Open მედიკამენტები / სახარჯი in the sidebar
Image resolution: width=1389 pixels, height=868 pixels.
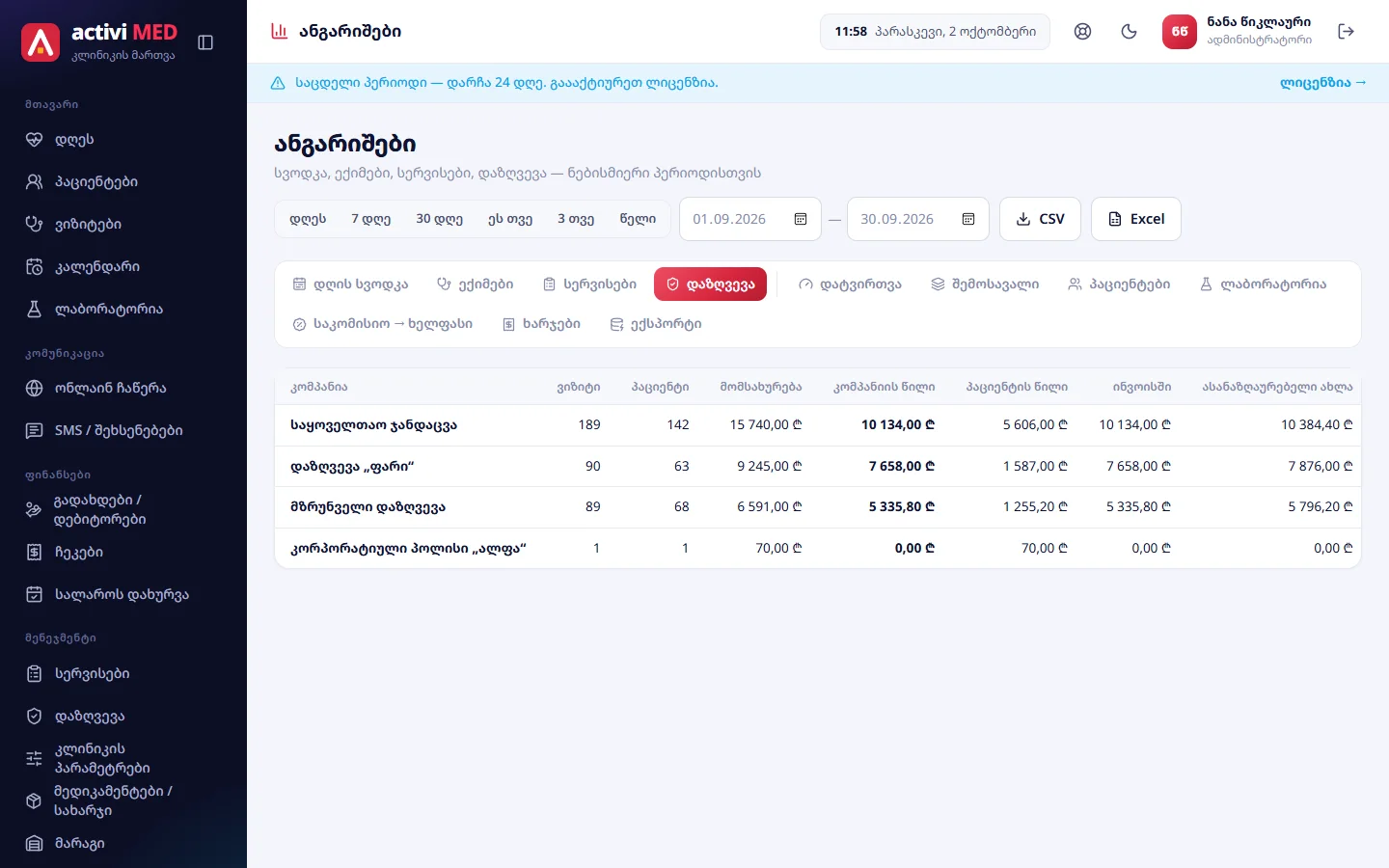click(x=123, y=801)
